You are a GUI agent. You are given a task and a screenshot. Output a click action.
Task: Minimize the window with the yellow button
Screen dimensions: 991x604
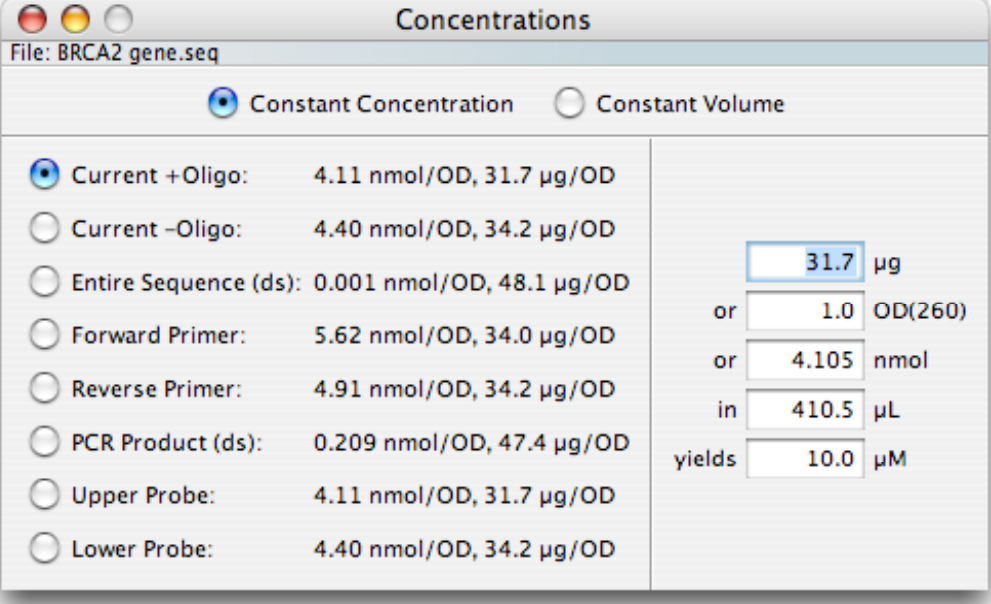(75, 19)
